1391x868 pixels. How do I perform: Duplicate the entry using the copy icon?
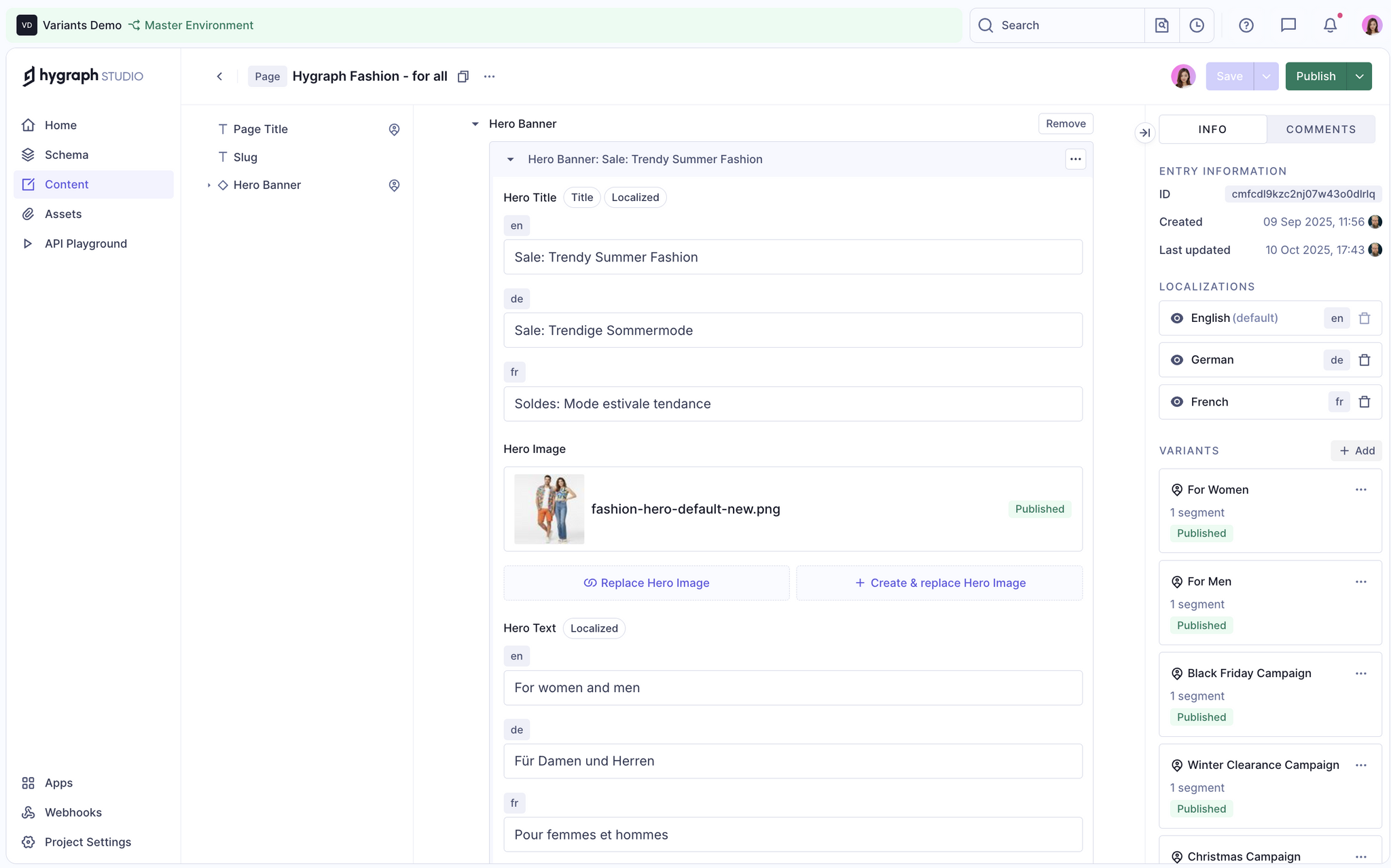pyautogui.click(x=463, y=76)
